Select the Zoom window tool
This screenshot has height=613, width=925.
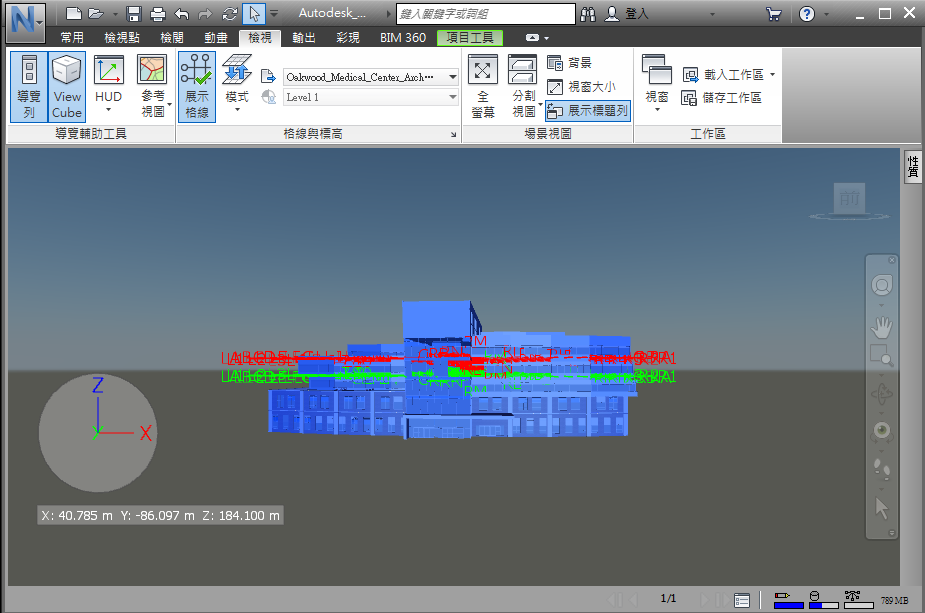click(x=882, y=356)
